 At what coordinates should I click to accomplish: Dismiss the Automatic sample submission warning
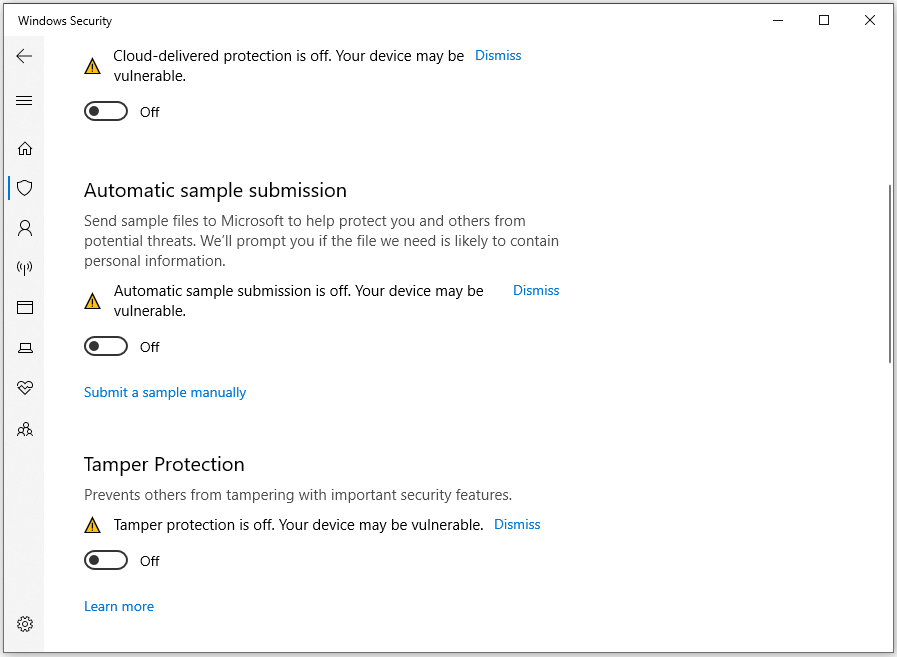point(536,291)
